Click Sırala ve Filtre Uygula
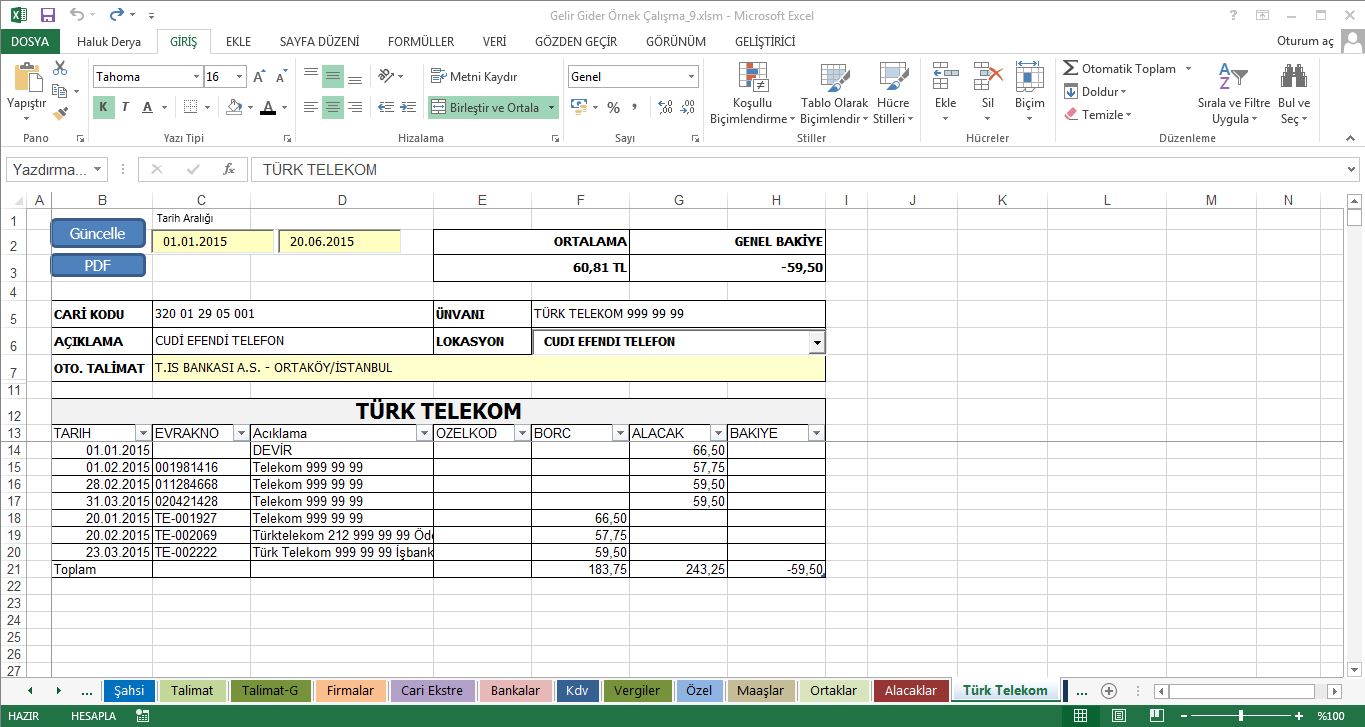Image resolution: width=1365 pixels, height=727 pixels. (x=1233, y=93)
